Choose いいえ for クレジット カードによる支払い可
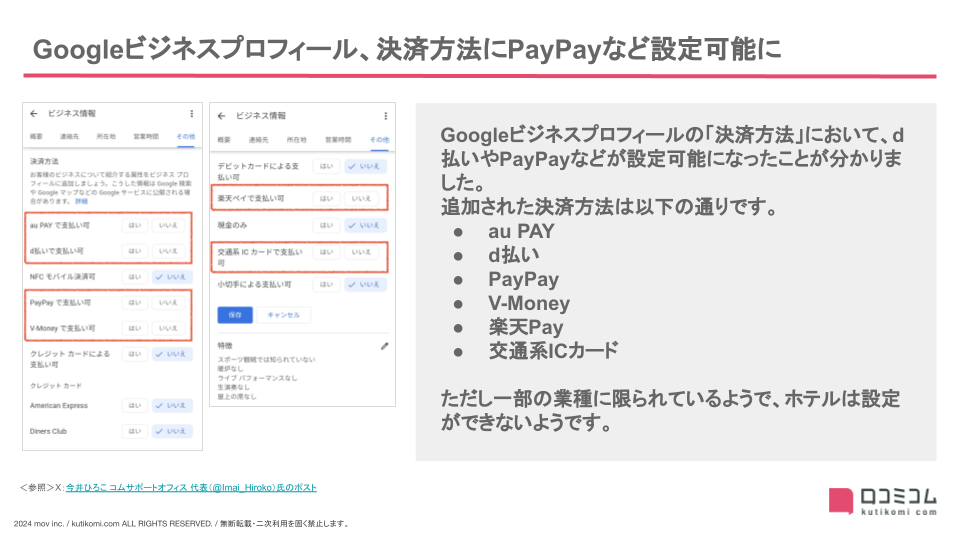The height and width of the screenshot is (540, 960). point(172,354)
